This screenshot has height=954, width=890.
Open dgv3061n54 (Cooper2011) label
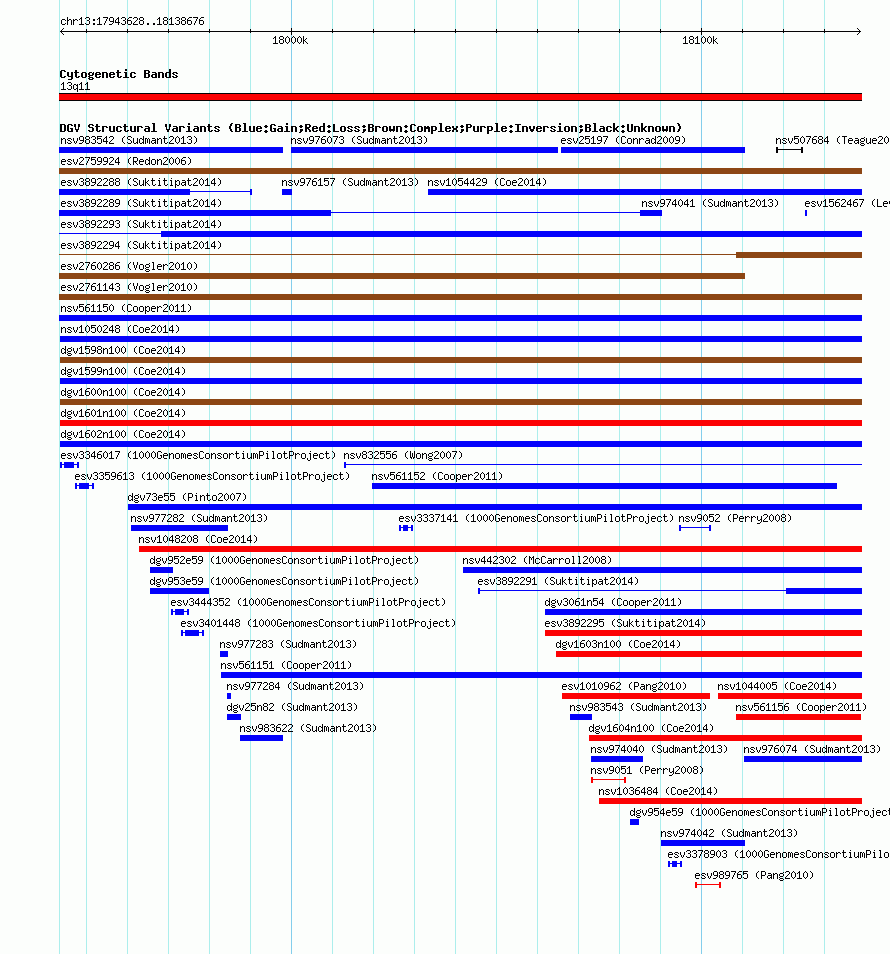point(613,602)
